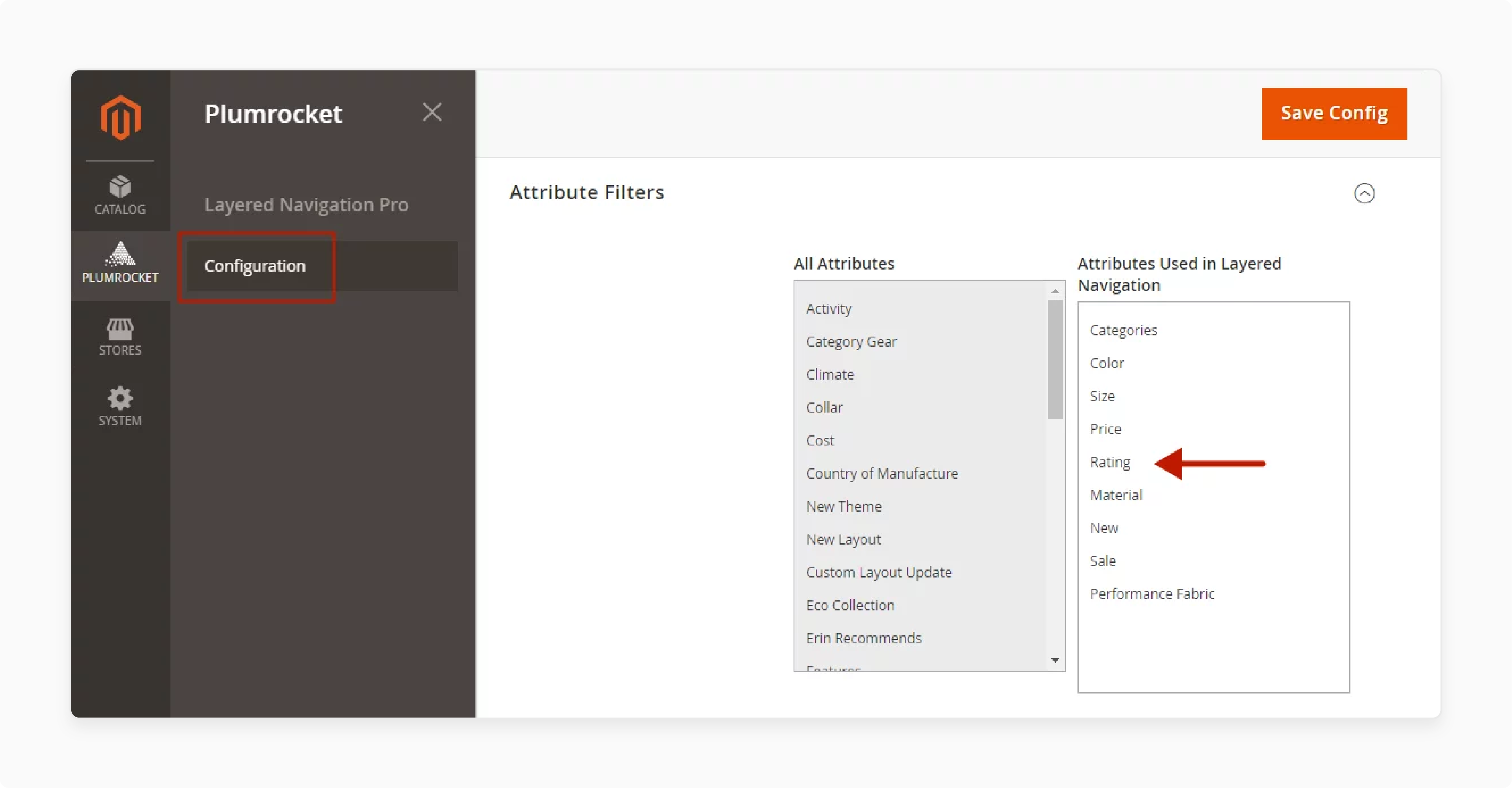Open the Stores menu
1512x788 pixels.
120,337
